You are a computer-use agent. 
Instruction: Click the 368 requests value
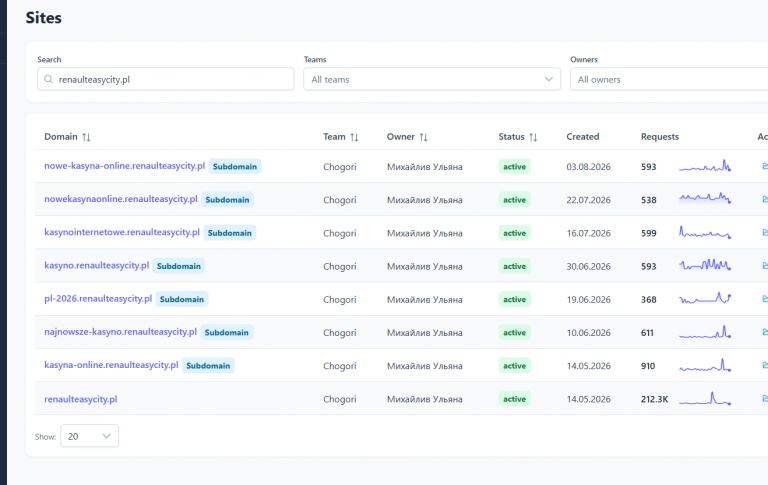tap(648, 299)
